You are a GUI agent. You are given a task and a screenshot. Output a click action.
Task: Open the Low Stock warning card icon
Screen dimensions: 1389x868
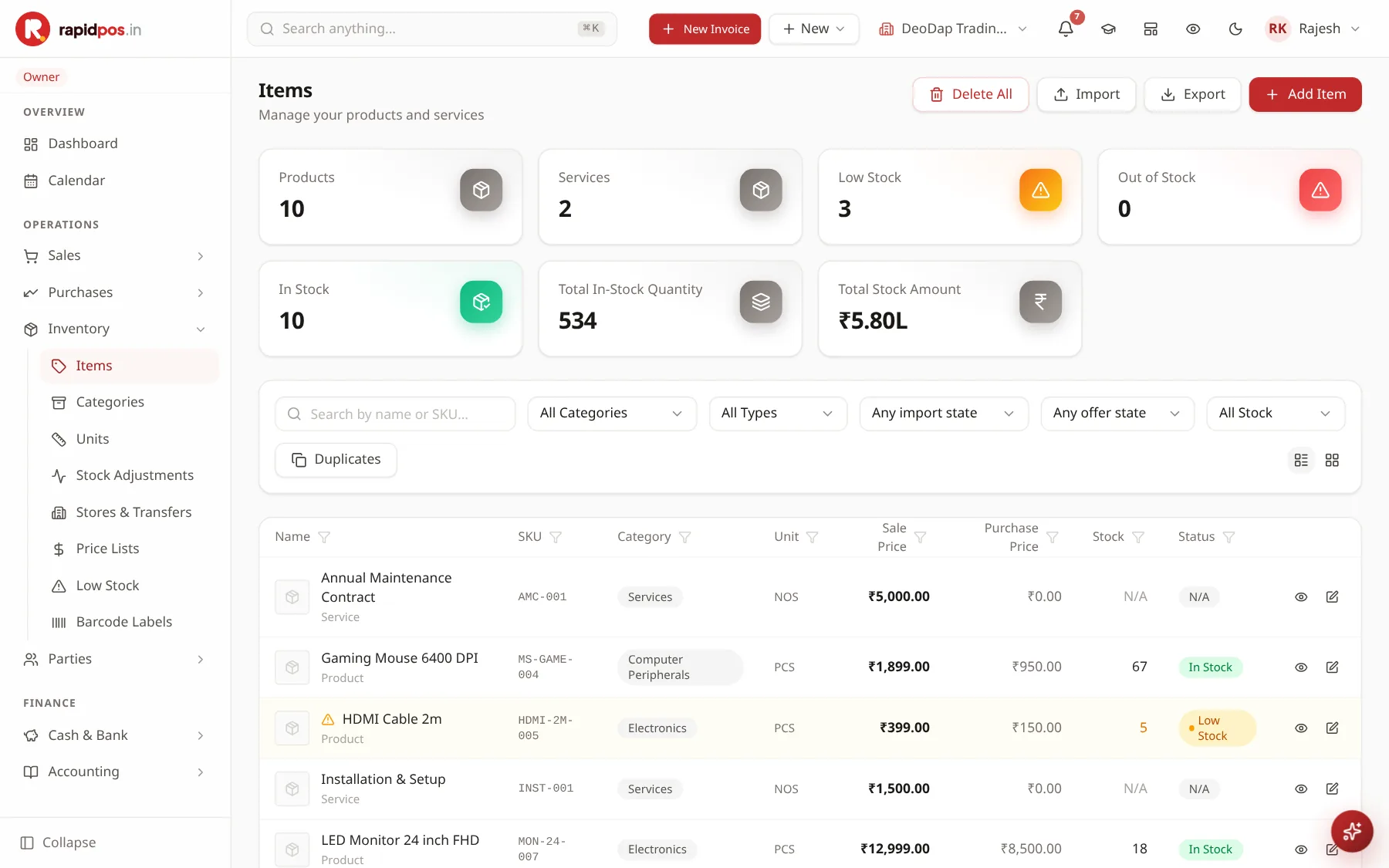[x=1040, y=190]
